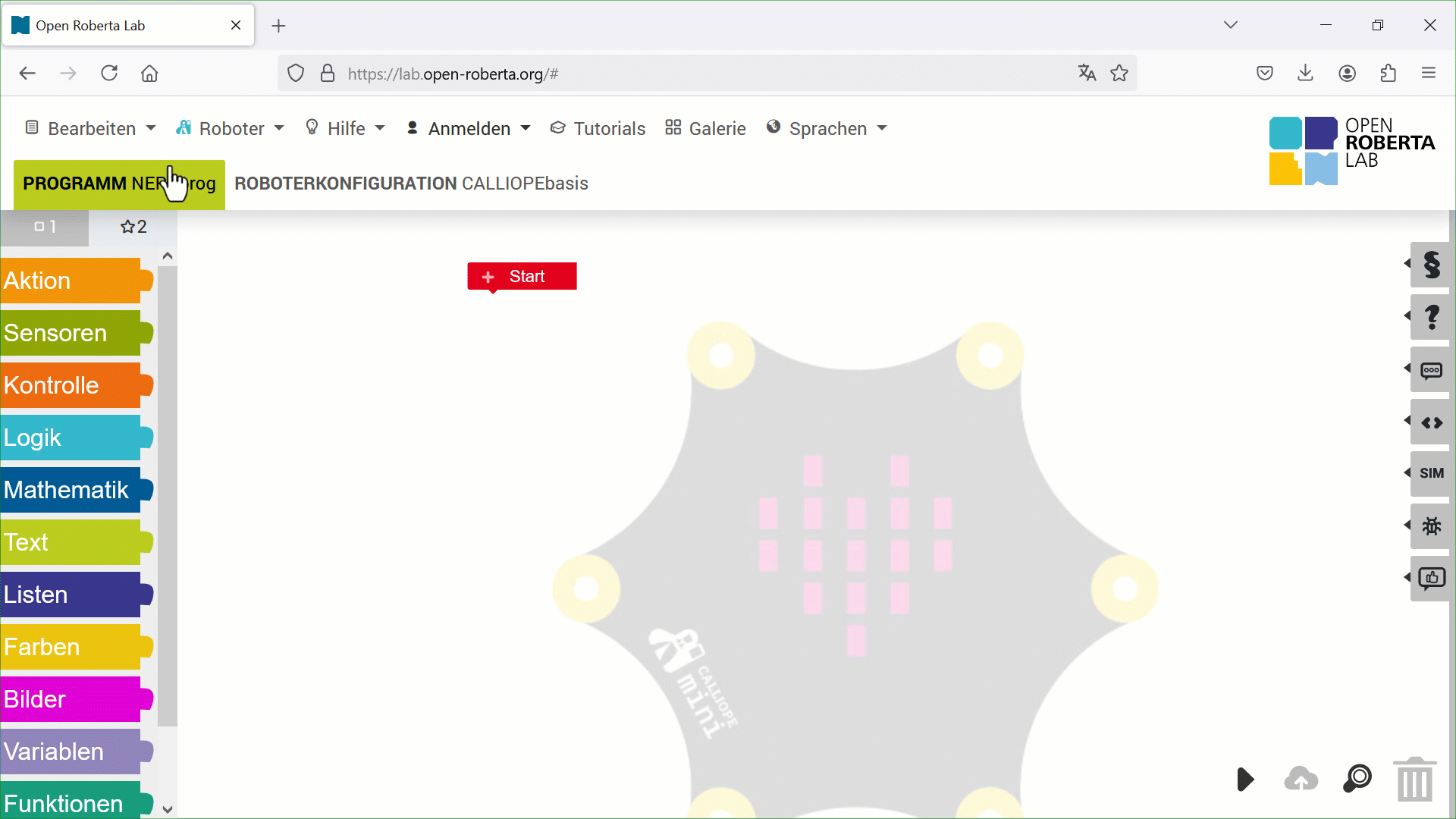Click the trash bin icon
This screenshot has width=1456, height=819.
coord(1414,780)
